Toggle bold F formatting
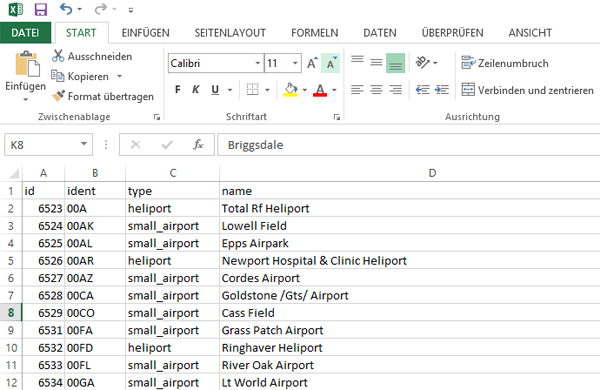 point(178,90)
